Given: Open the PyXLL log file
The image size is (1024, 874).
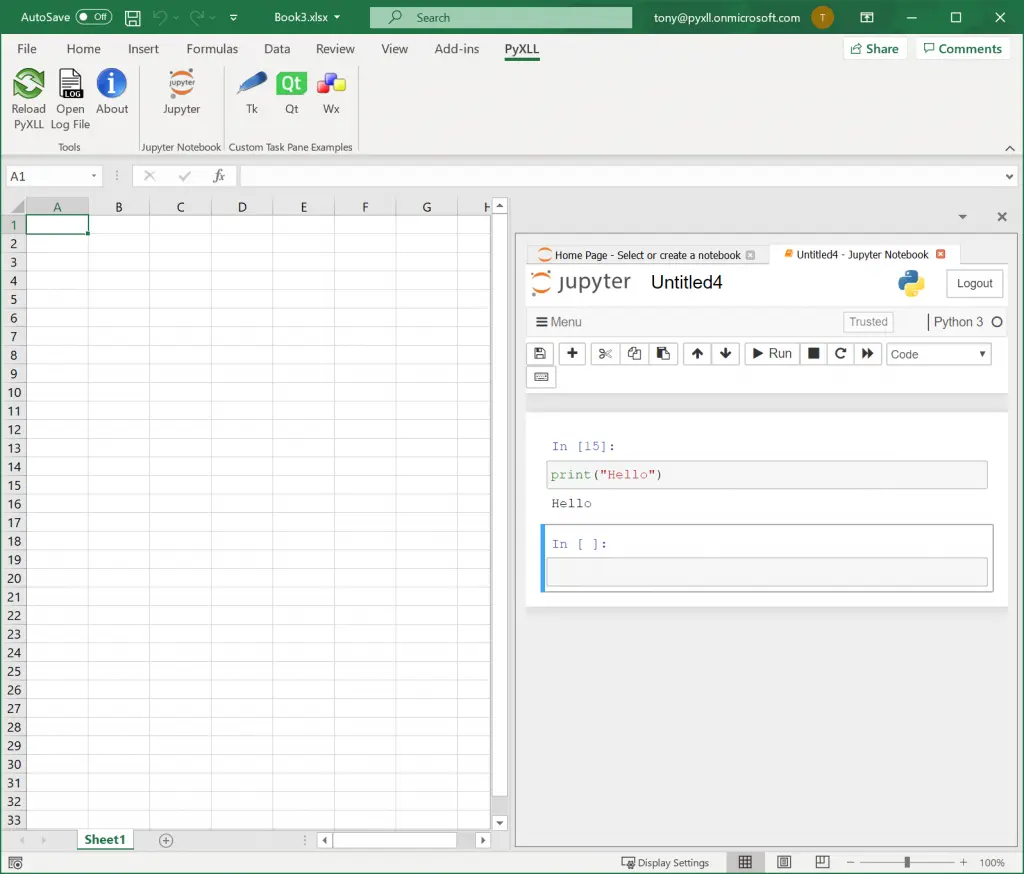Looking at the screenshot, I should [x=70, y=98].
